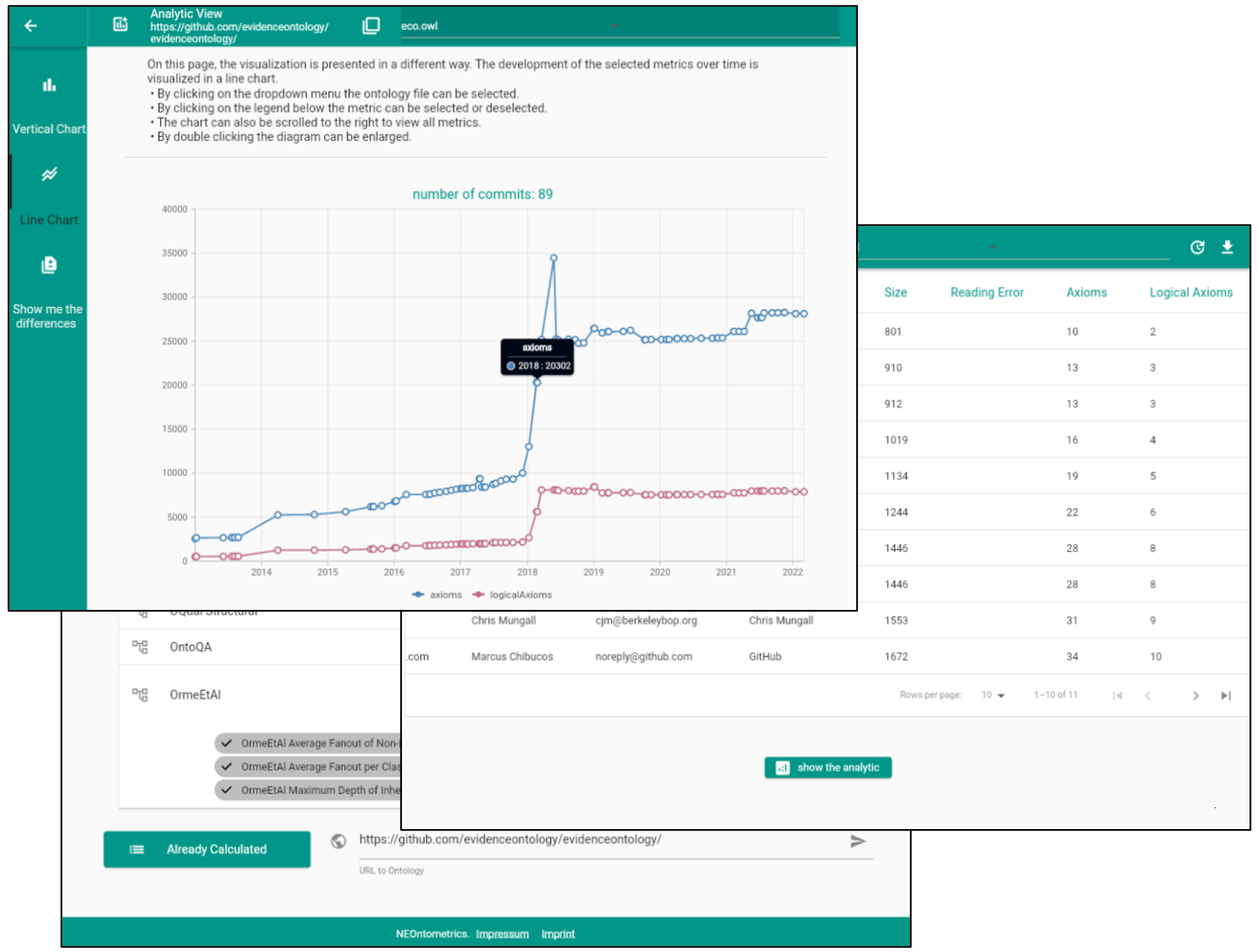Toggle axioms series in chart legend

(438, 595)
